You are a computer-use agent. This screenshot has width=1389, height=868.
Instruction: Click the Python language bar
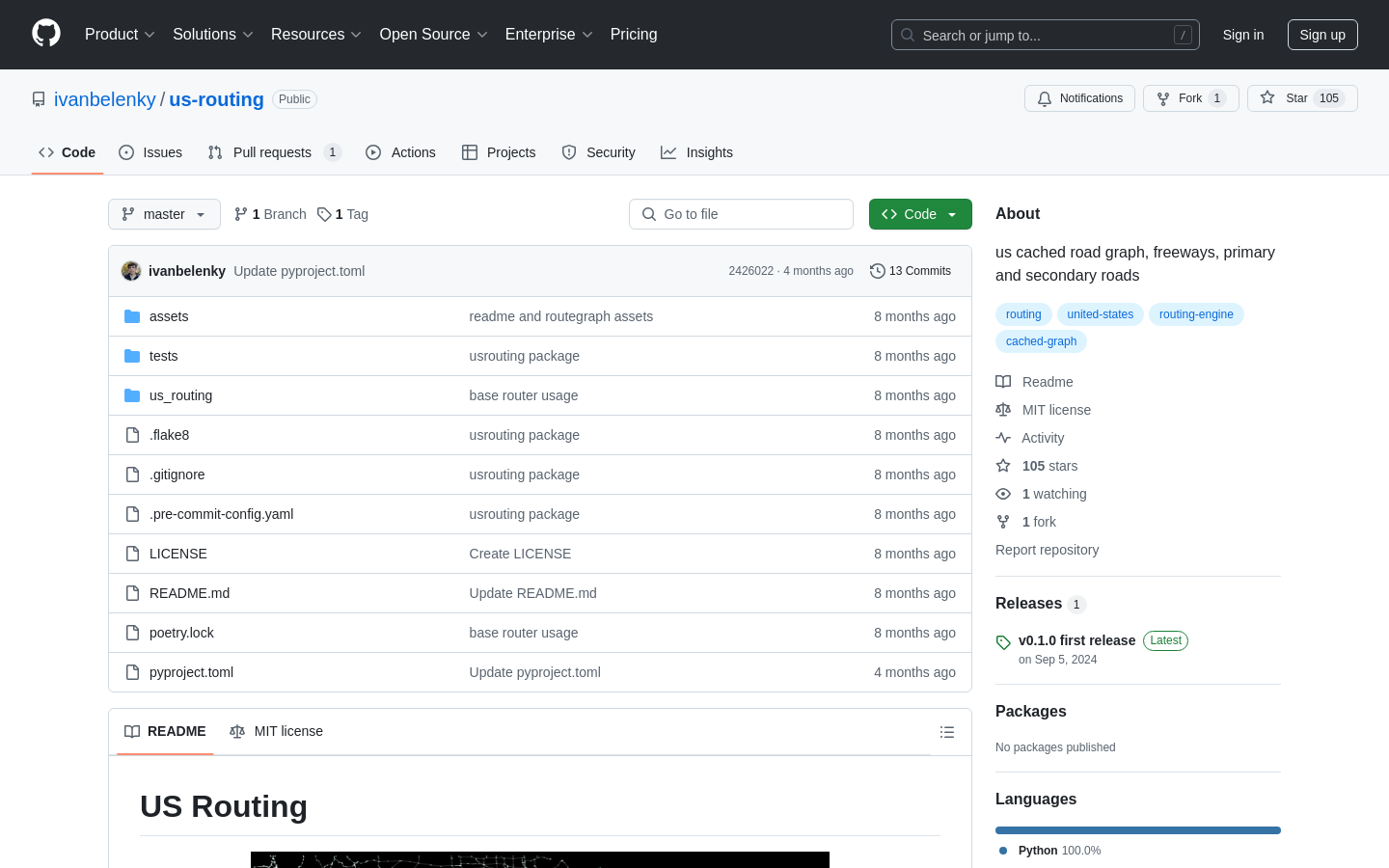click(x=1138, y=830)
